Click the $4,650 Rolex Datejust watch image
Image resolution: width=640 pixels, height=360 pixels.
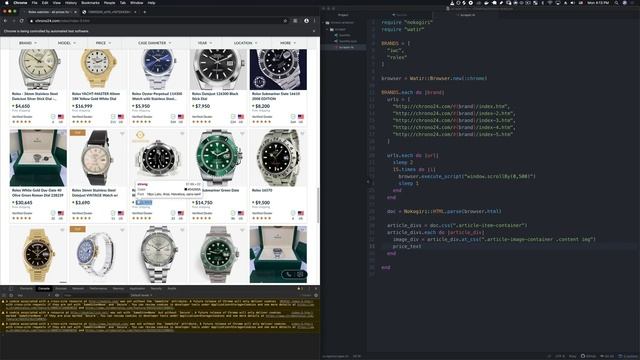click(x=38, y=69)
